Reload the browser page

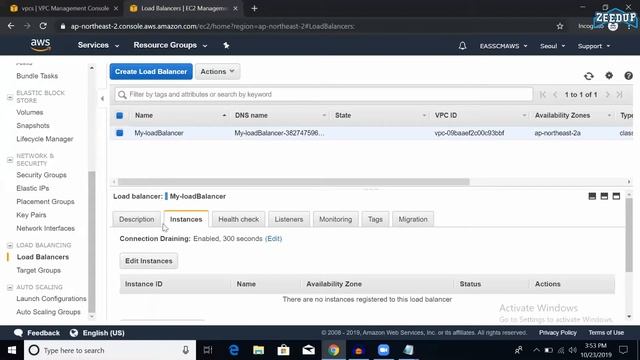point(43,26)
